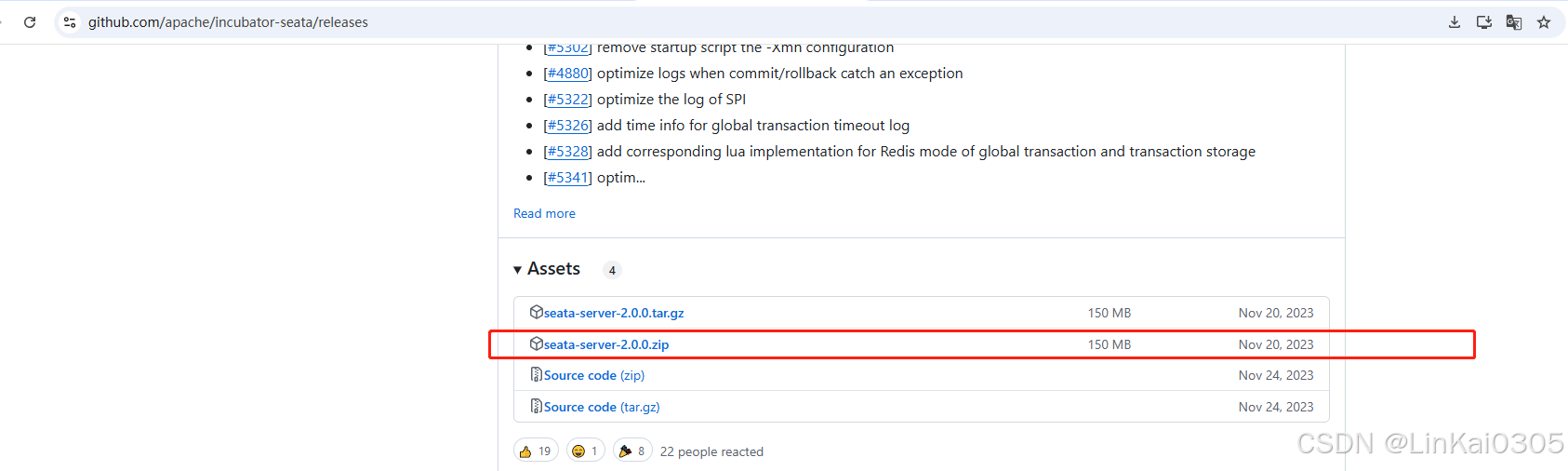Click the thumbs up reaction with 19
This screenshot has height=471, width=1568.
pyautogui.click(x=536, y=451)
